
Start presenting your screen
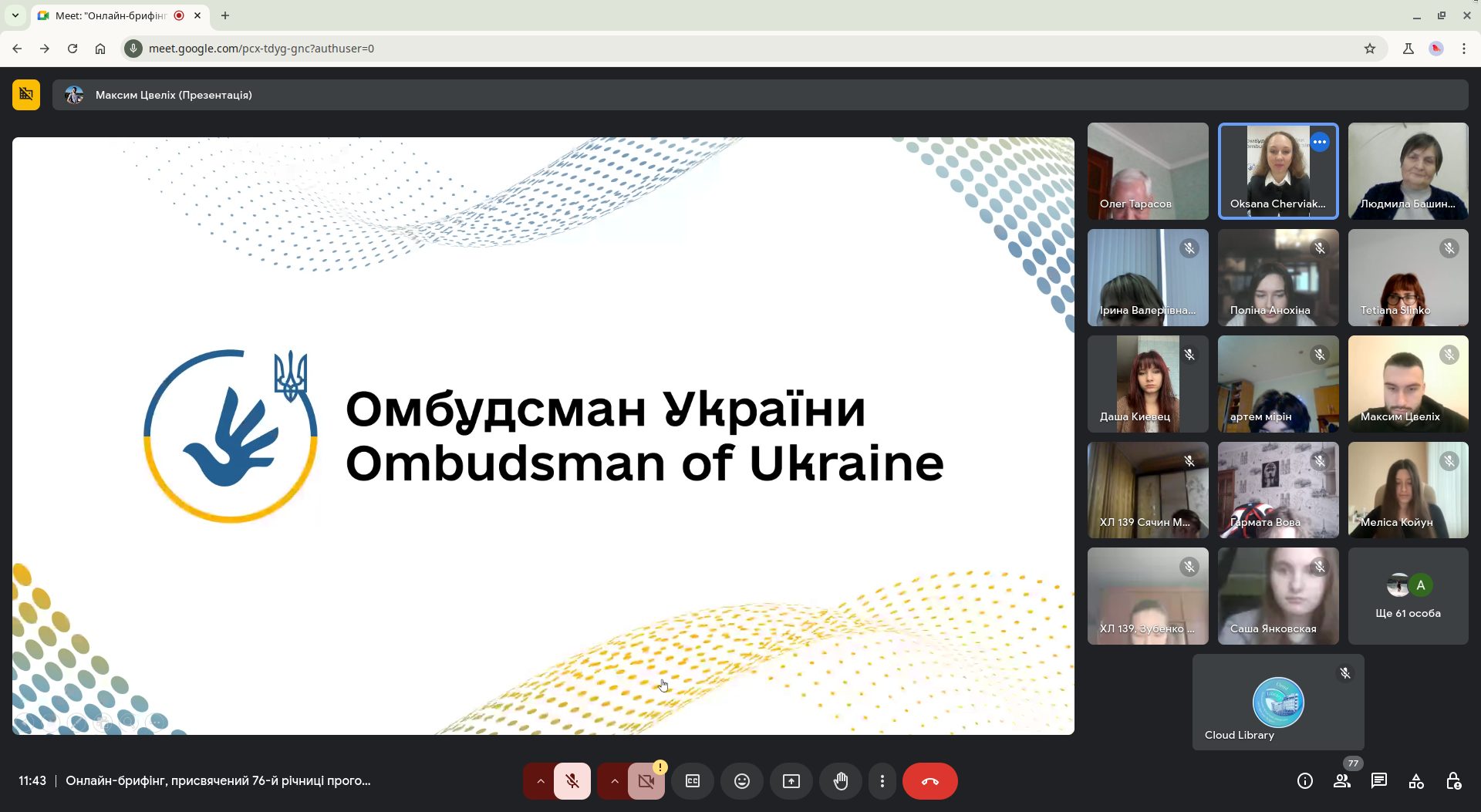coord(791,781)
